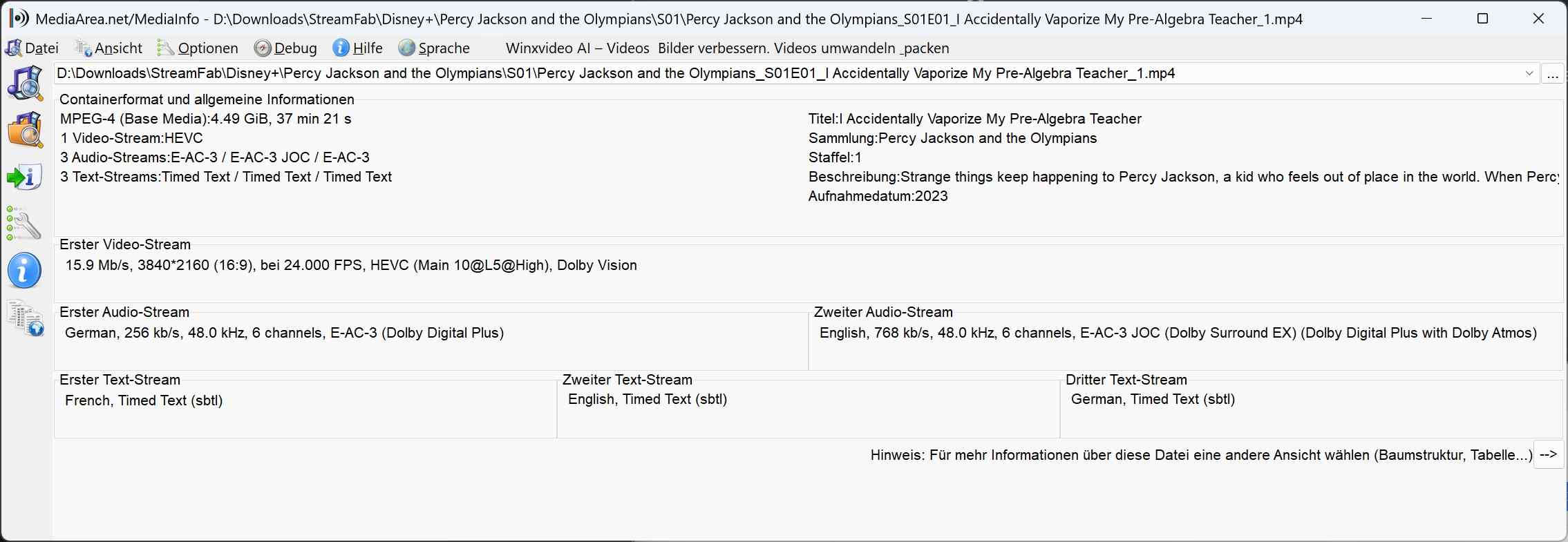The height and width of the screenshot is (542, 1568).
Task: Open the Ansicht menu
Action: (x=109, y=48)
